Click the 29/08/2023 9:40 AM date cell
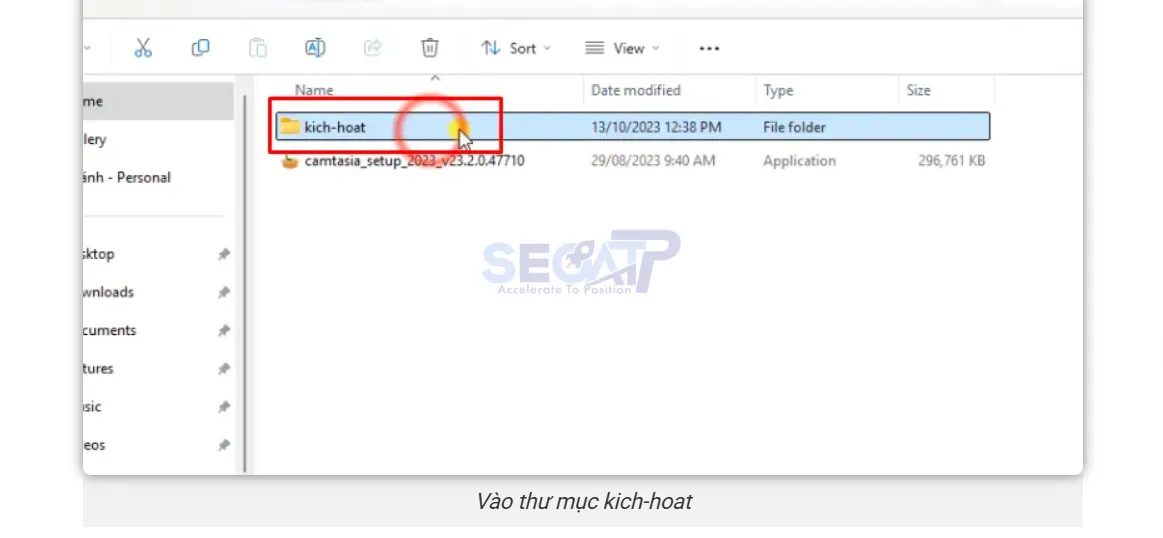 (x=653, y=160)
